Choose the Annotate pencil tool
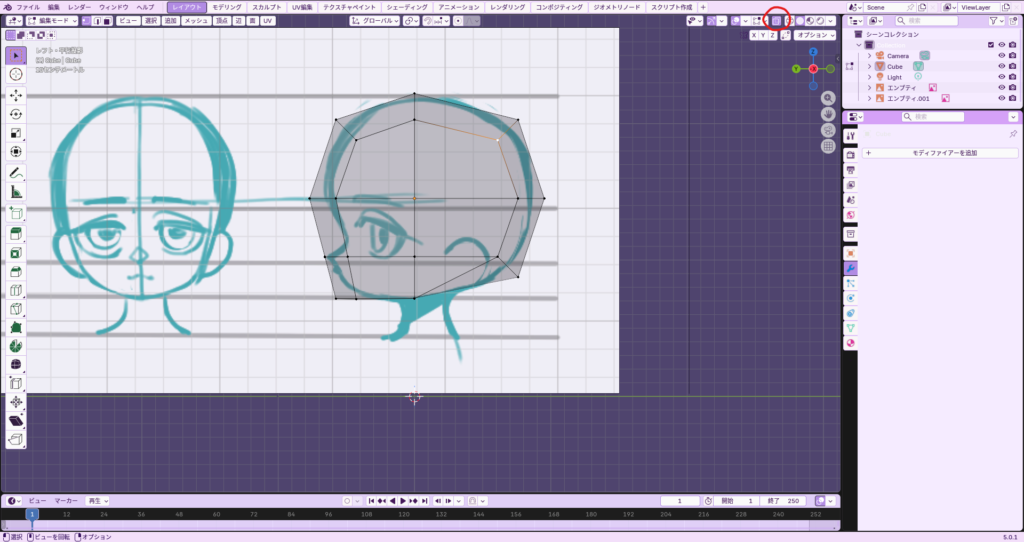The width and height of the screenshot is (1024, 542). [16, 172]
